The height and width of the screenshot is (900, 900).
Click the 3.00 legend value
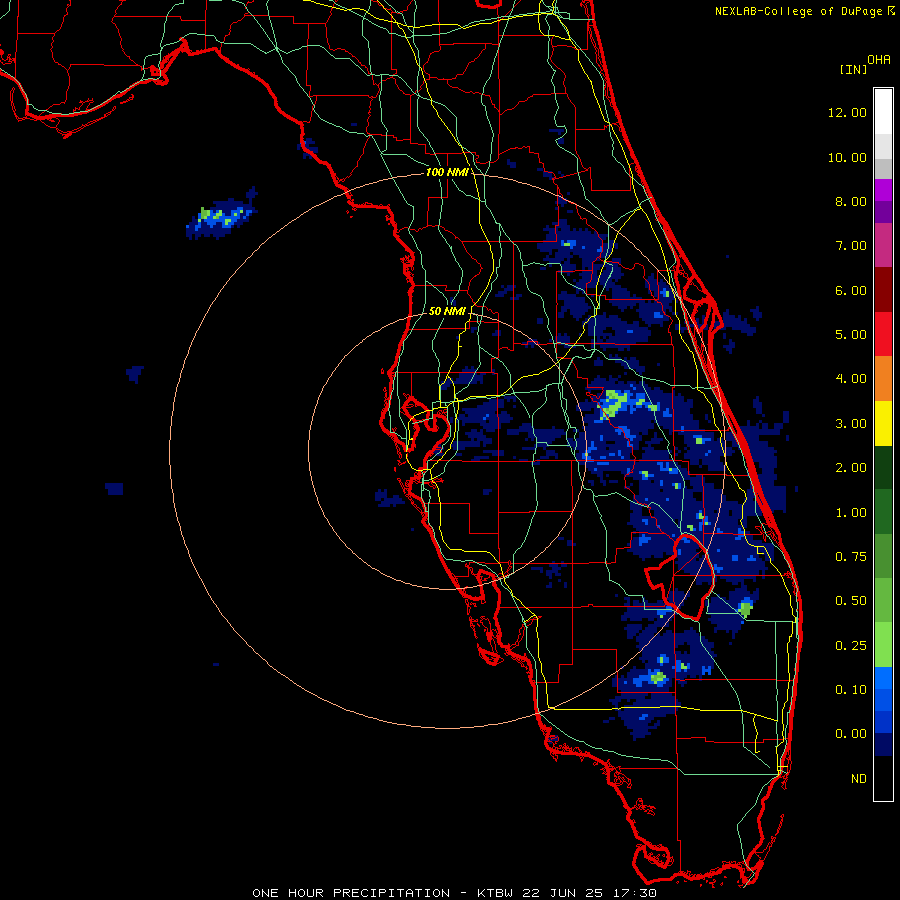click(x=851, y=424)
